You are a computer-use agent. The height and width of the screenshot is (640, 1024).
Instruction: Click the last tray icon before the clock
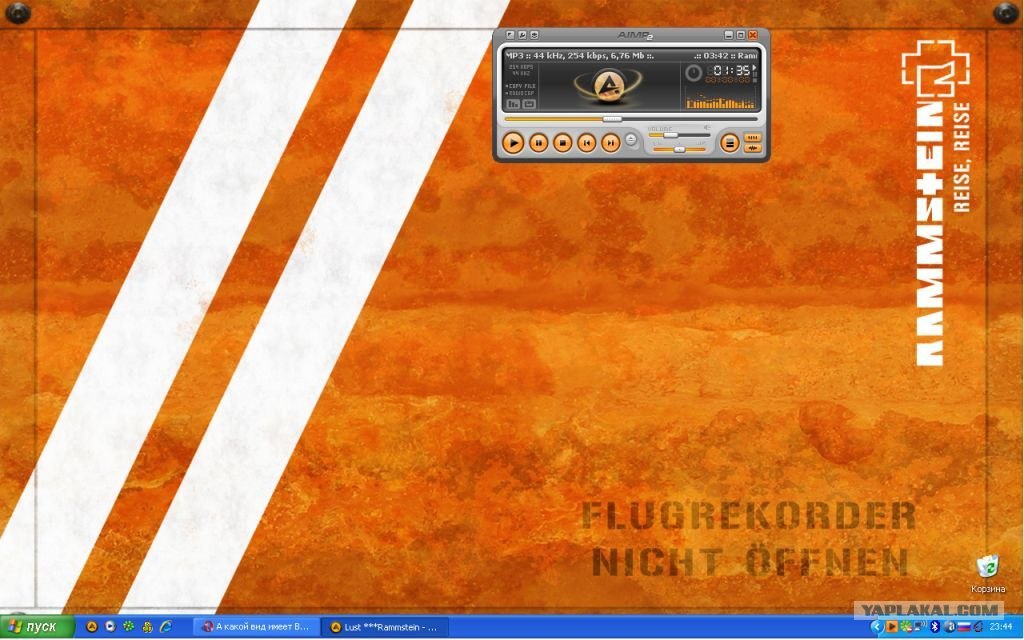coord(978,627)
